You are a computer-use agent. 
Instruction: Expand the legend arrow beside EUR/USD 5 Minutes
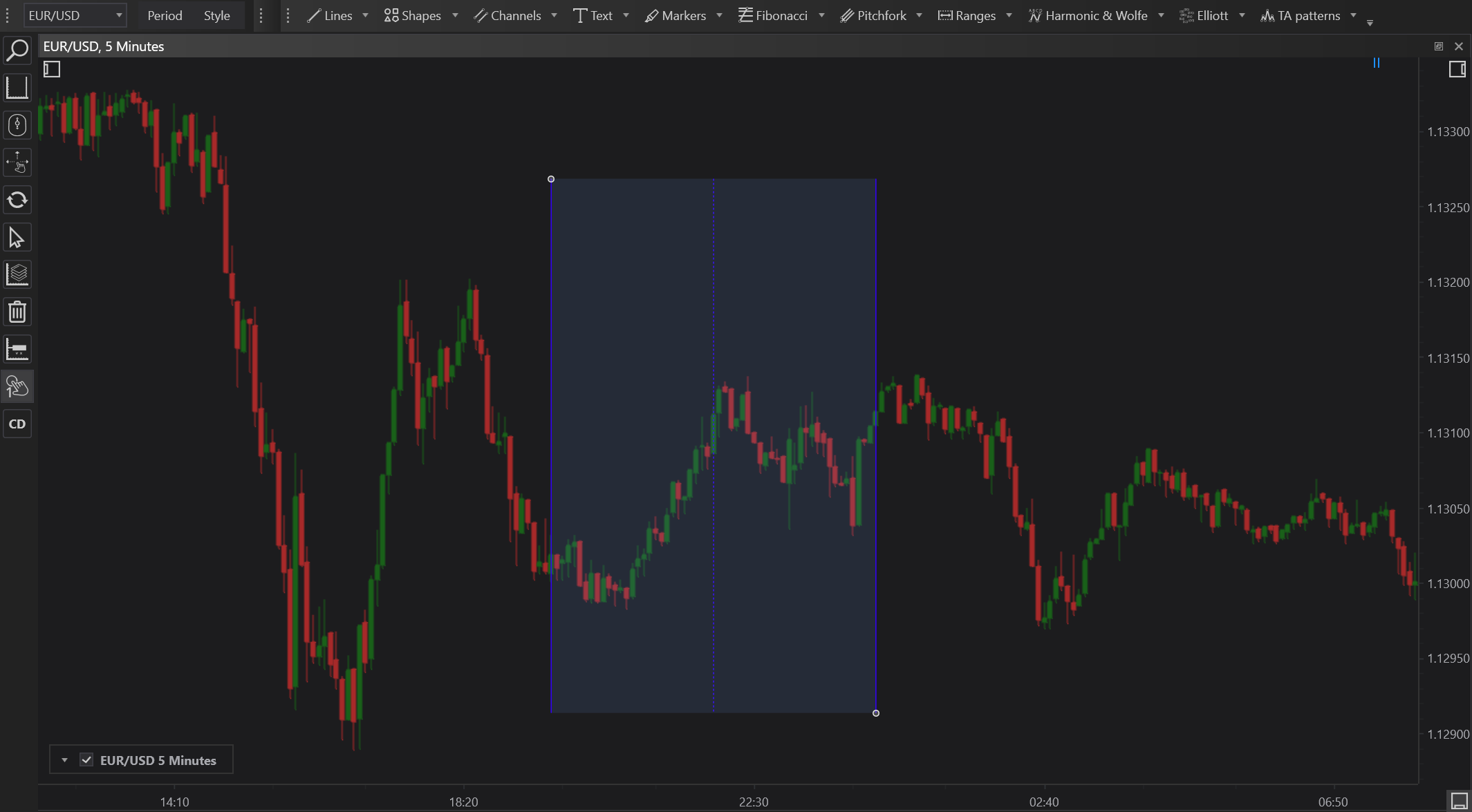tap(64, 760)
